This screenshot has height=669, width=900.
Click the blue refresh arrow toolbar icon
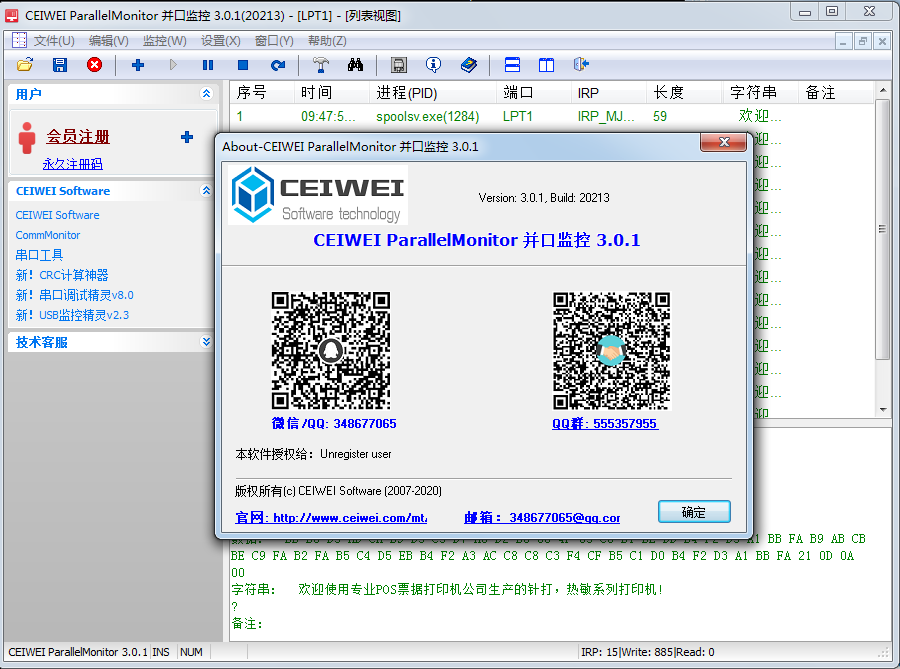point(278,65)
